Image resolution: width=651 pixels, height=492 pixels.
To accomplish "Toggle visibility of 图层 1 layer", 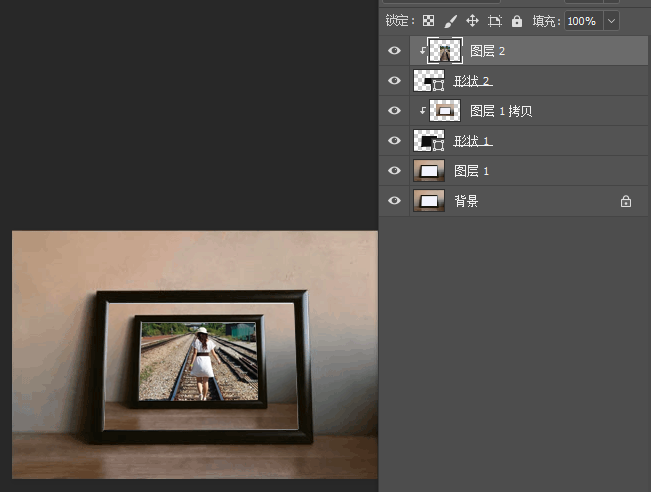I will pyautogui.click(x=394, y=171).
